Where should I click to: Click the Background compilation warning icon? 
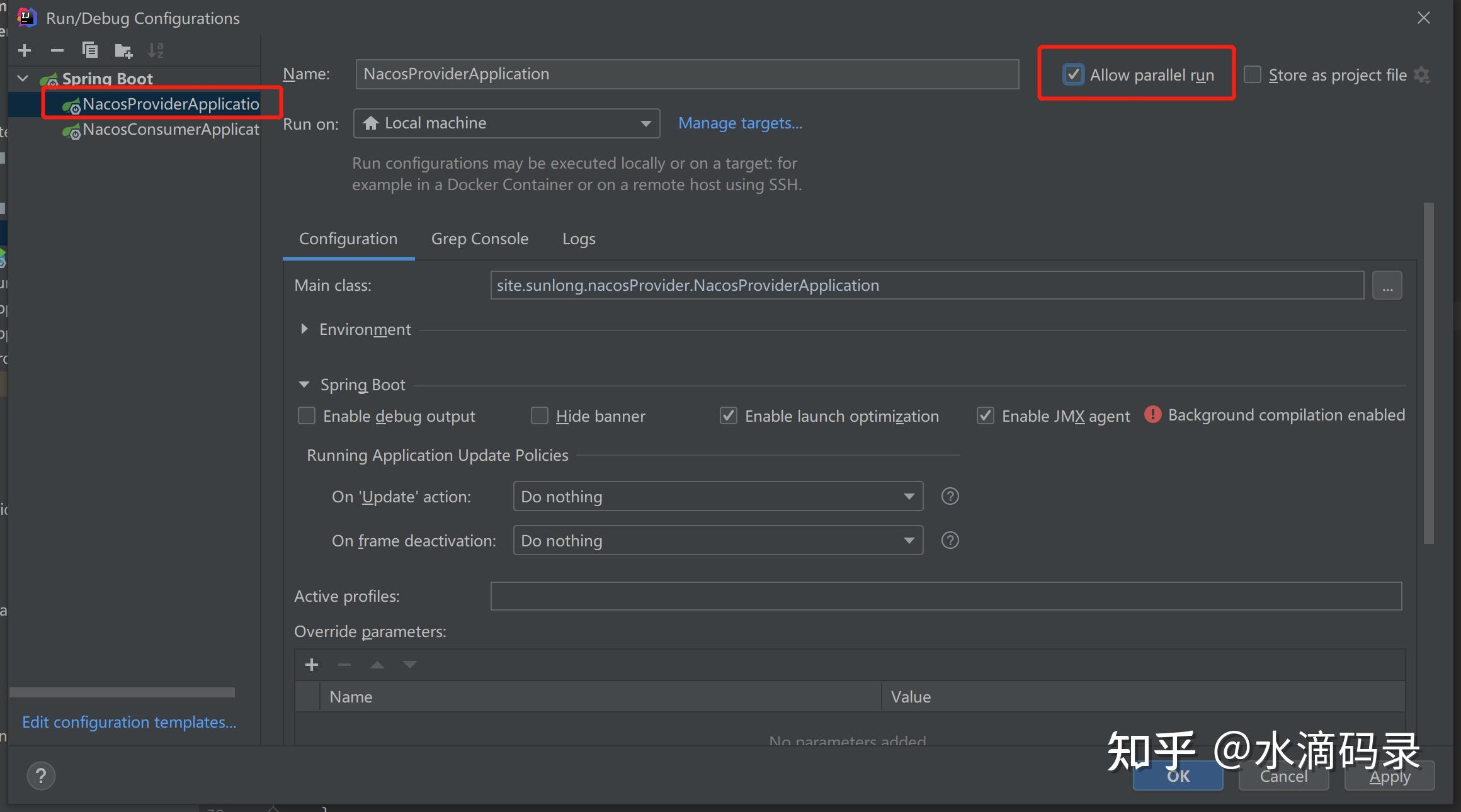[1152, 415]
